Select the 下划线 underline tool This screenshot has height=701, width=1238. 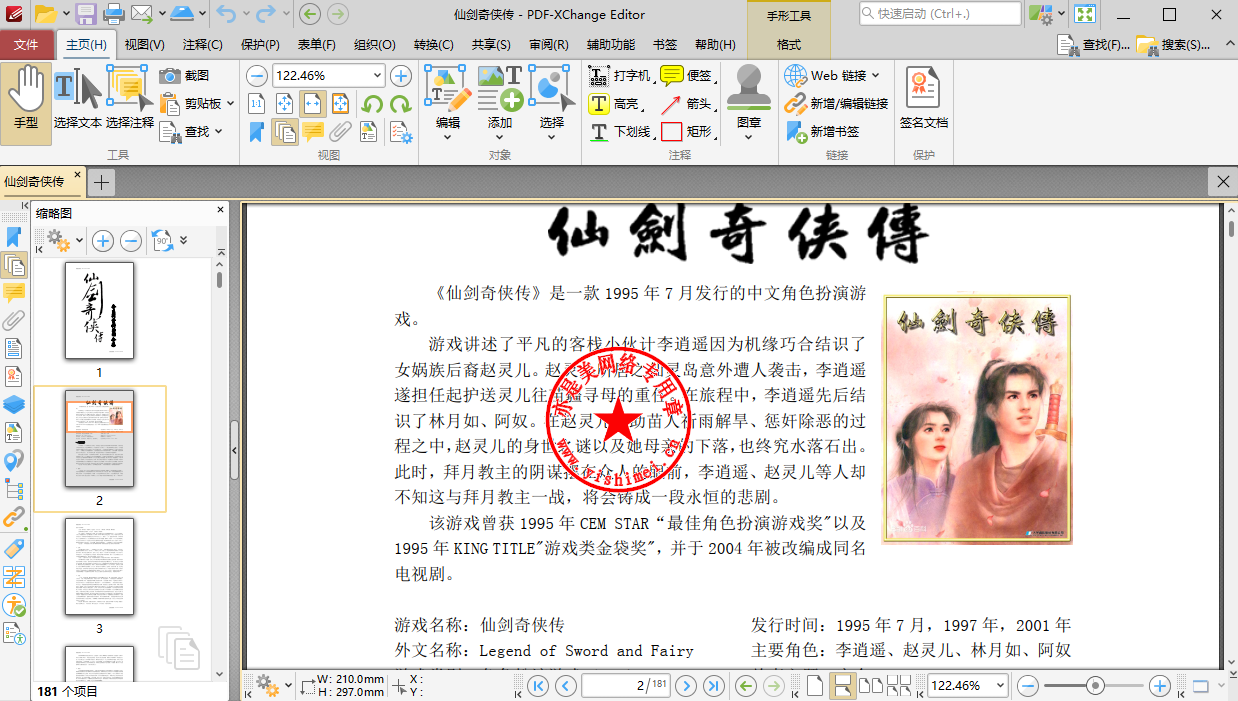click(x=621, y=131)
